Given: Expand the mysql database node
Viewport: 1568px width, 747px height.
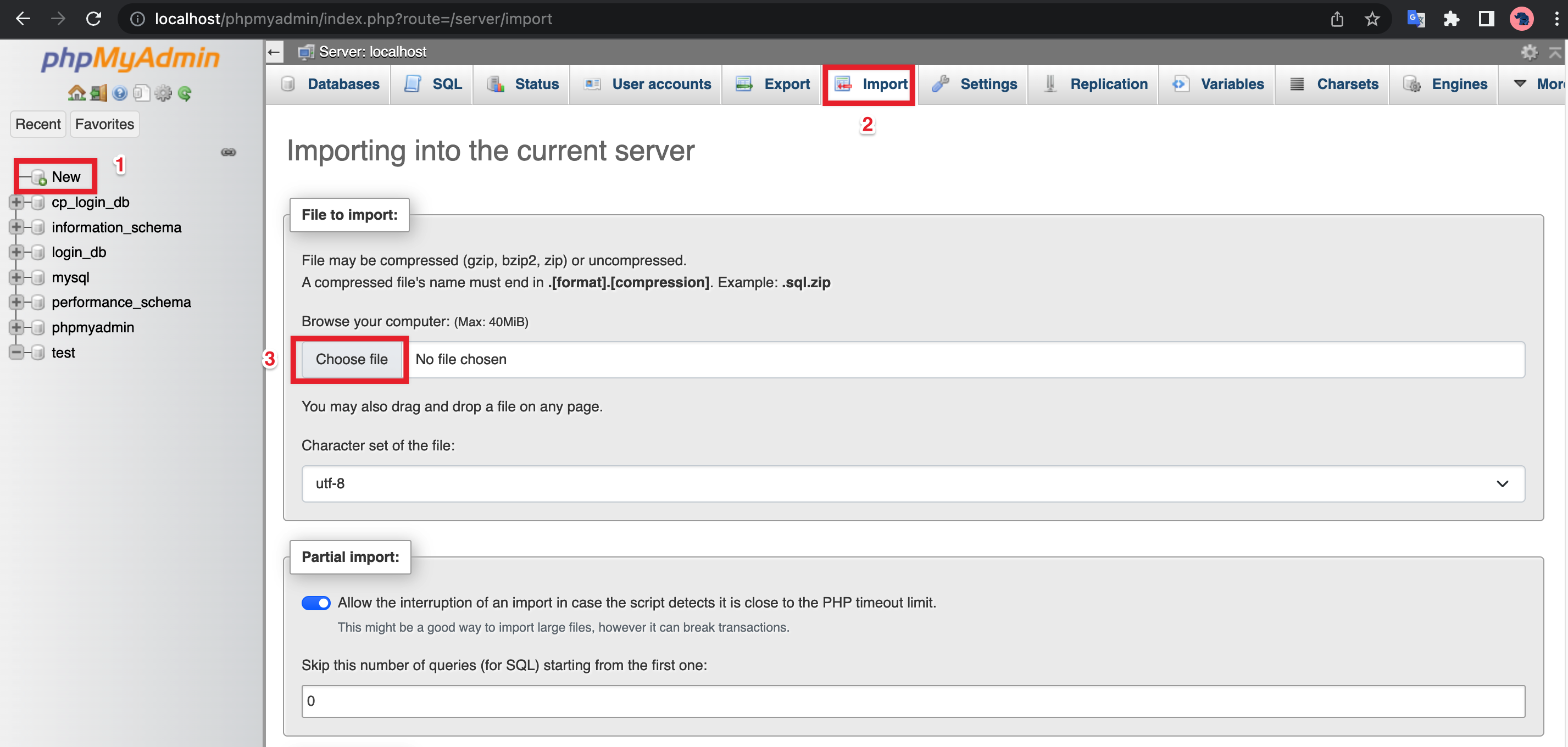Looking at the screenshot, I should 16,277.
